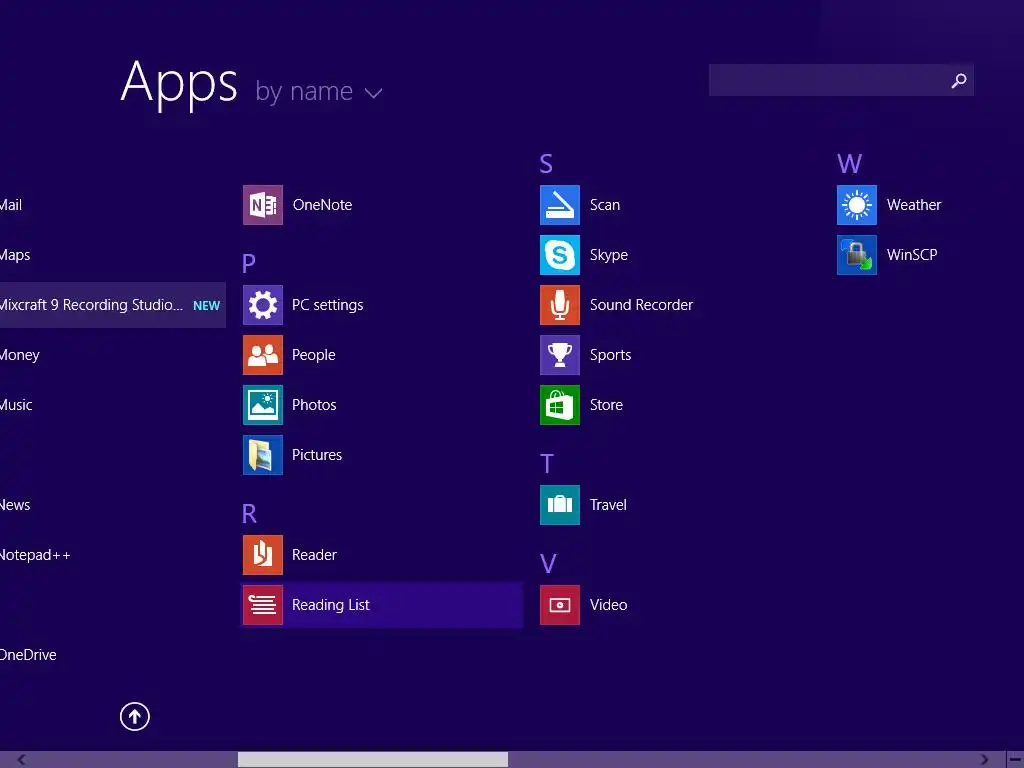Open the Sports trophy icon
The image size is (1024, 768).
560,355
